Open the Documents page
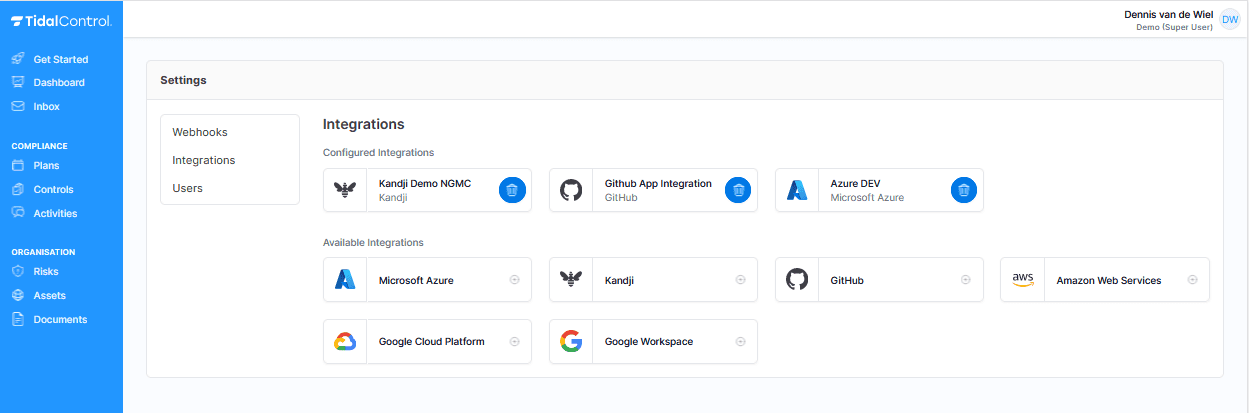 (61, 320)
